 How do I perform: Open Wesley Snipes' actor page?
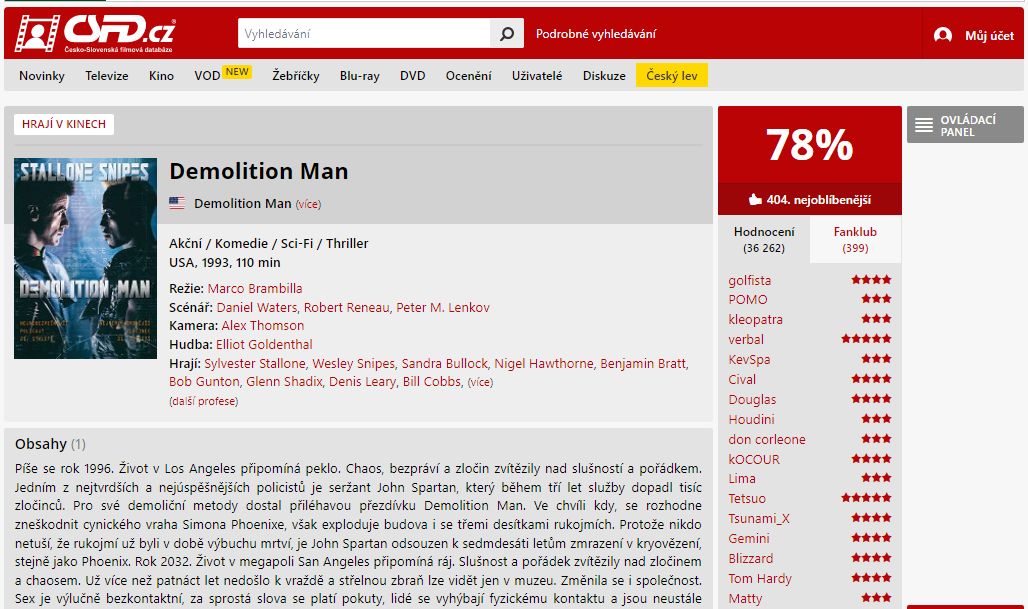tap(353, 363)
